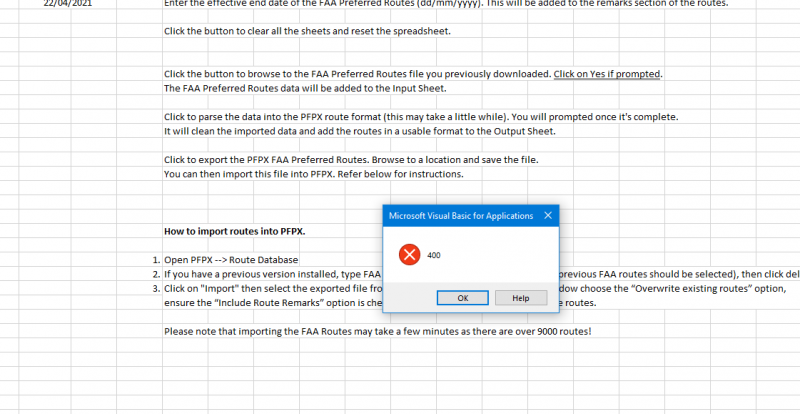Close the Microsoft Visual Basic dialog
Viewport: 800px width, 414px height.
coord(548,215)
